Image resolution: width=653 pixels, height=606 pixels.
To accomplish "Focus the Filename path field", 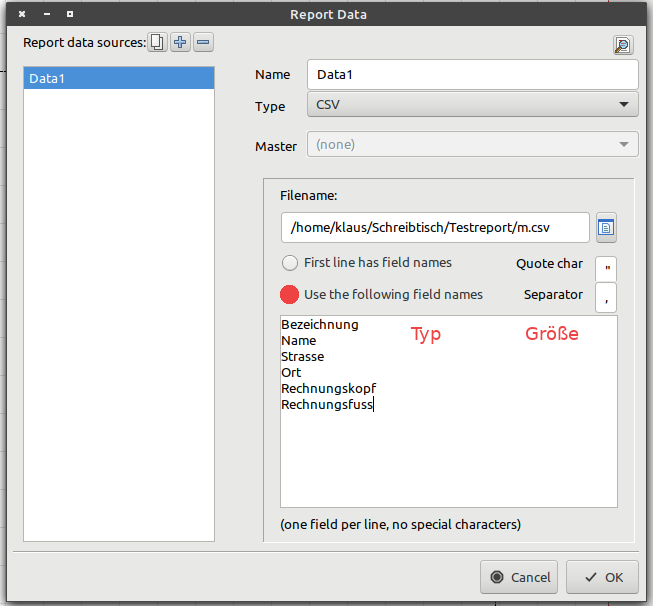I will pyautogui.click(x=435, y=228).
